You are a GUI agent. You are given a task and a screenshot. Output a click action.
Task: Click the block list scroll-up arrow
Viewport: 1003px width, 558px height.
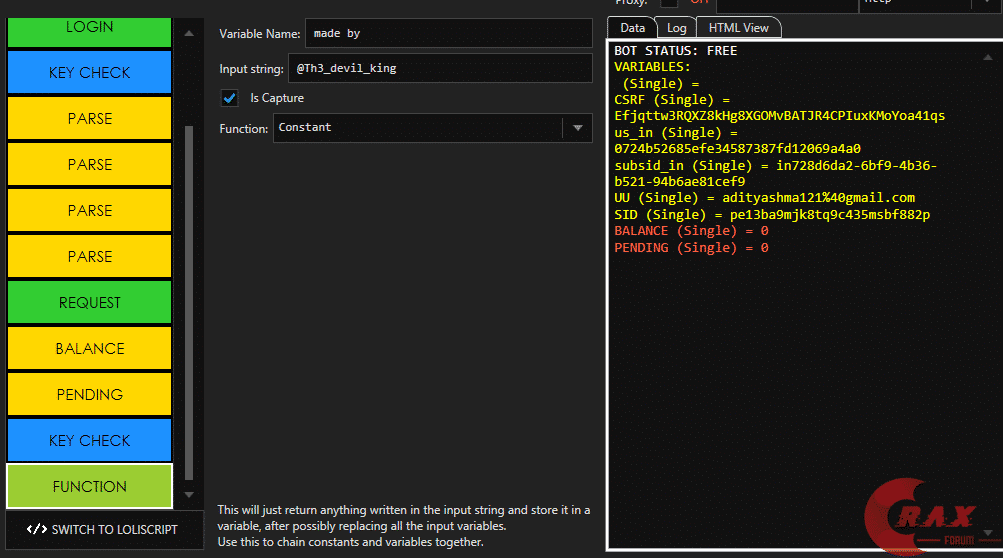click(x=188, y=33)
